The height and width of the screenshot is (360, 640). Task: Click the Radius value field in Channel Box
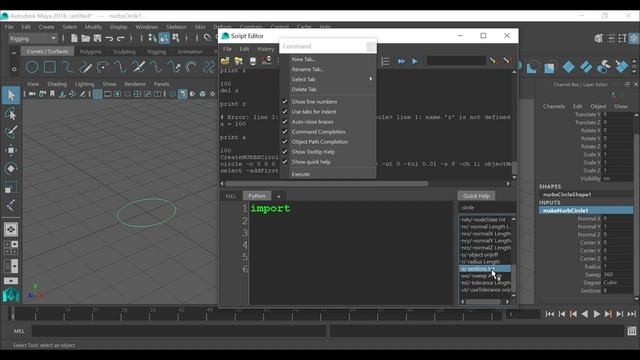tap(618, 267)
